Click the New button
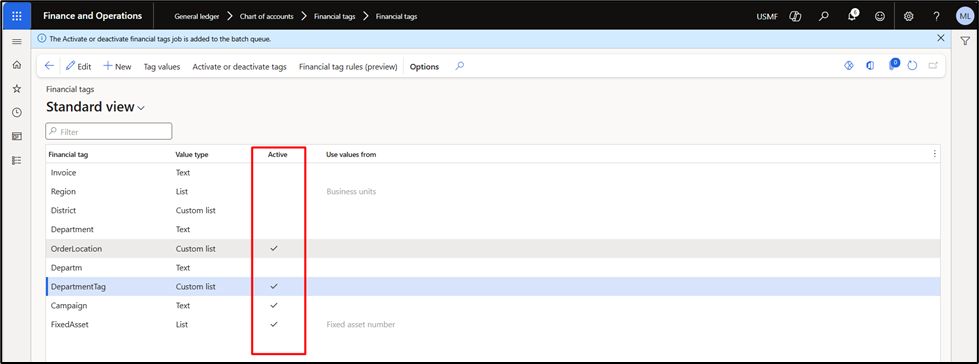 click(117, 67)
